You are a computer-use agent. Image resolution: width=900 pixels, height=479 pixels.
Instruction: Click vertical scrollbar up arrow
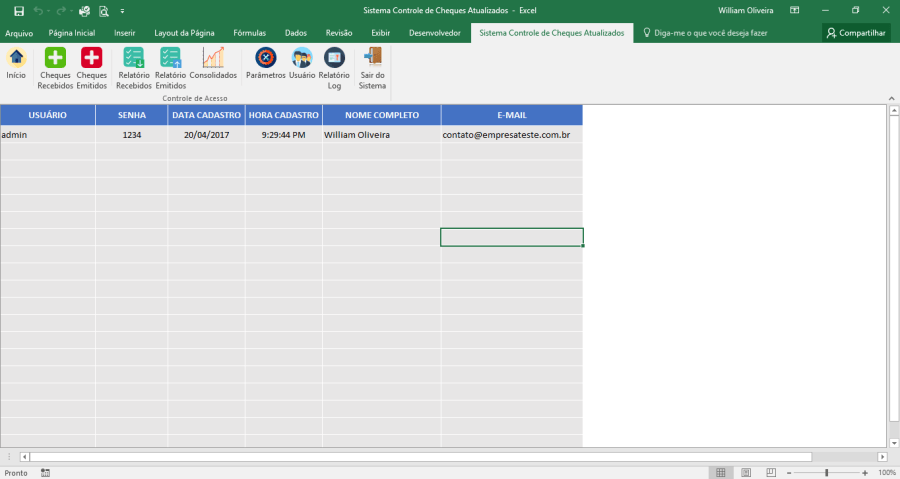[x=894, y=111]
